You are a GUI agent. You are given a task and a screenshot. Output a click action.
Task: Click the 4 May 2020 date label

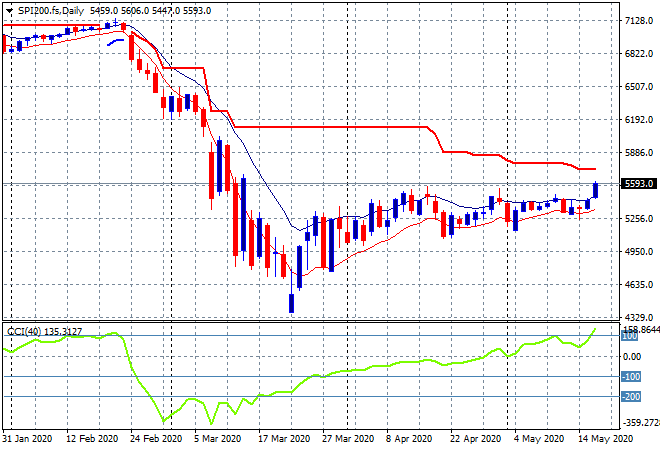(539, 439)
